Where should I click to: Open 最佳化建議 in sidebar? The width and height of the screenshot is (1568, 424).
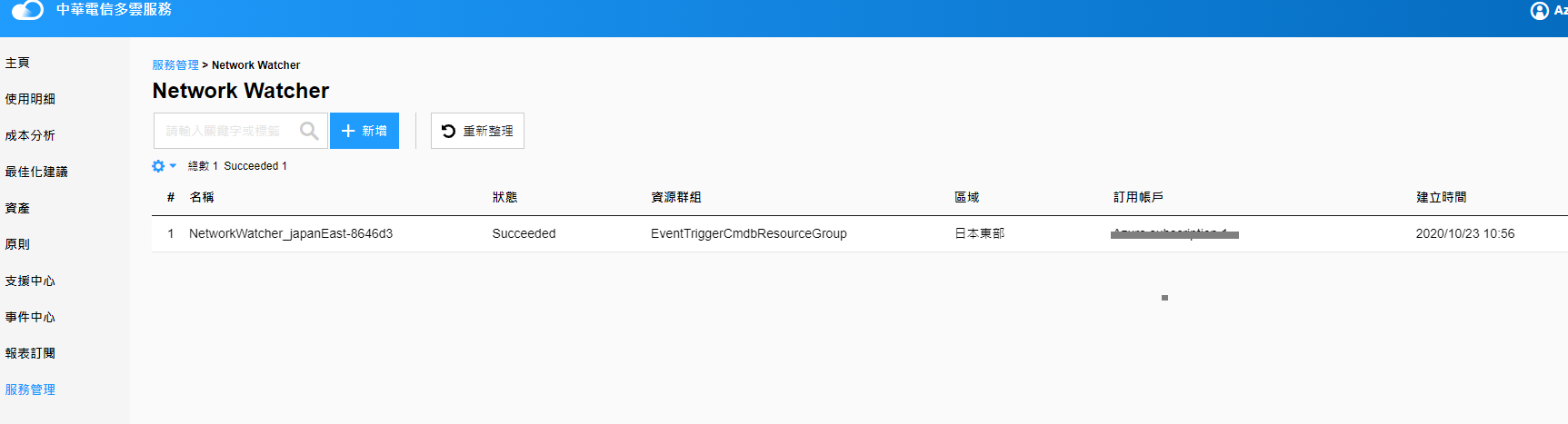36,172
